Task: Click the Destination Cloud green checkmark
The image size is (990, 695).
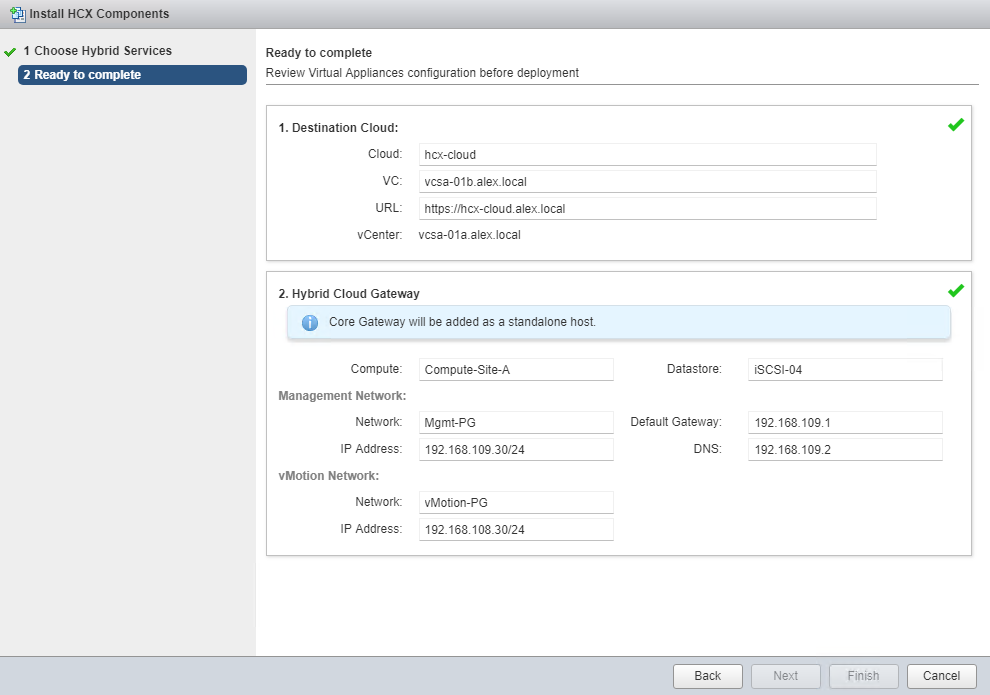Action: 955,125
